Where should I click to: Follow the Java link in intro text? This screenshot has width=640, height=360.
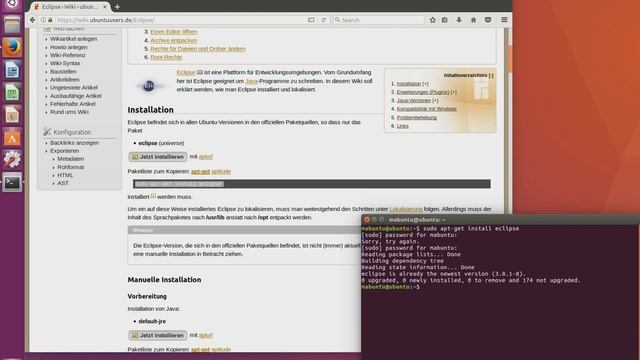pyautogui.click(x=251, y=81)
